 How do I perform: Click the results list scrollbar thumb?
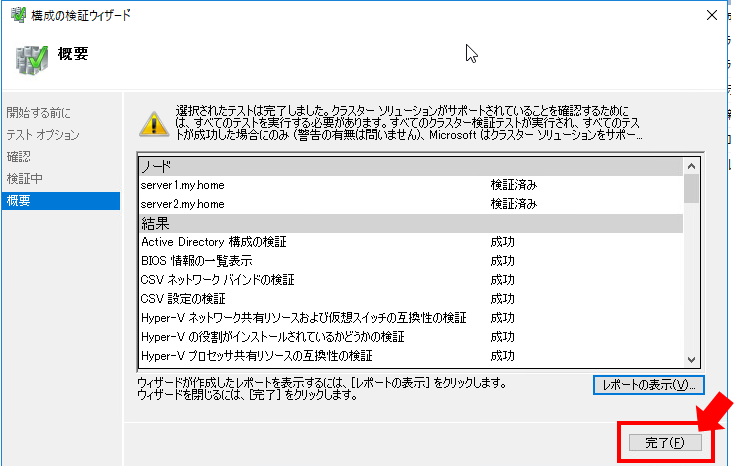click(x=691, y=189)
